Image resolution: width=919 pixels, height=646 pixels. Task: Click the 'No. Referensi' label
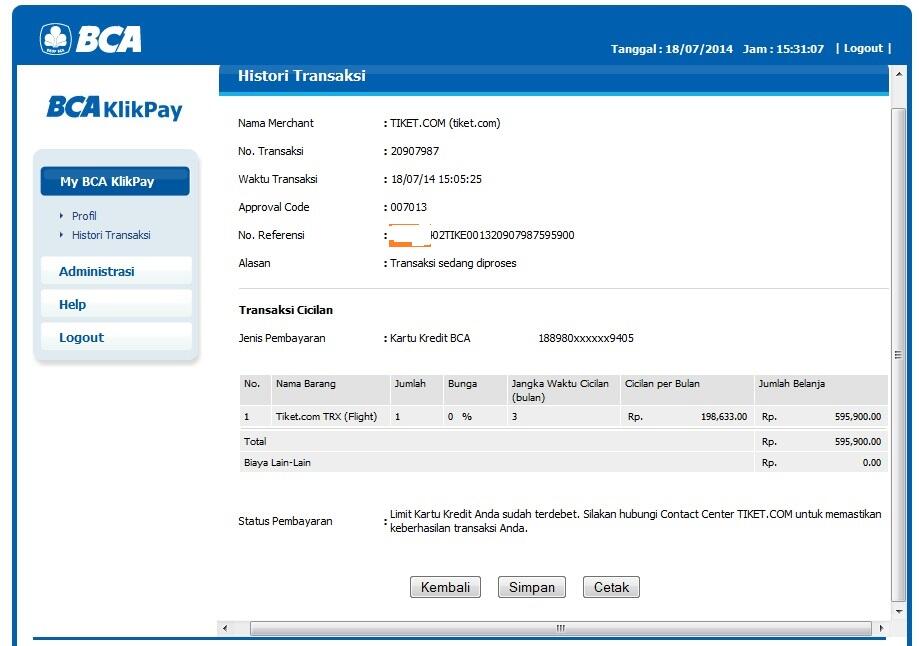(x=271, y=235)
